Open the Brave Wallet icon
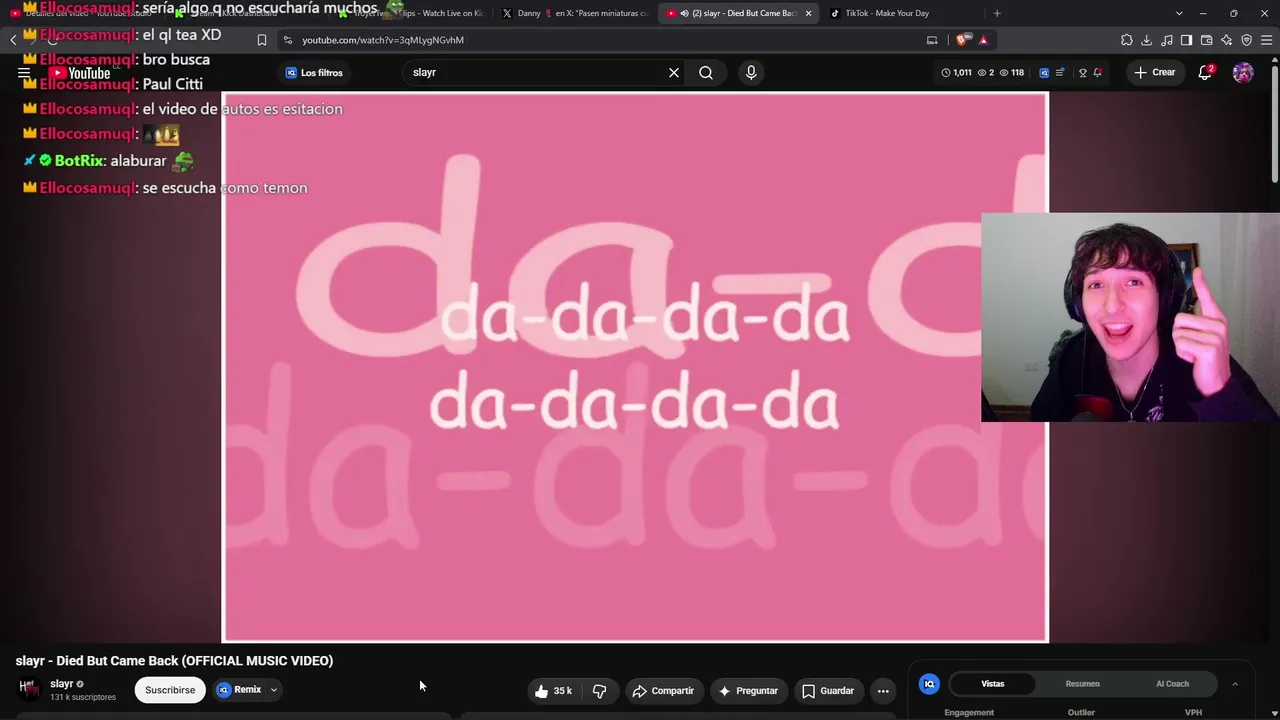1280x720 pixels. (1207, 40)
